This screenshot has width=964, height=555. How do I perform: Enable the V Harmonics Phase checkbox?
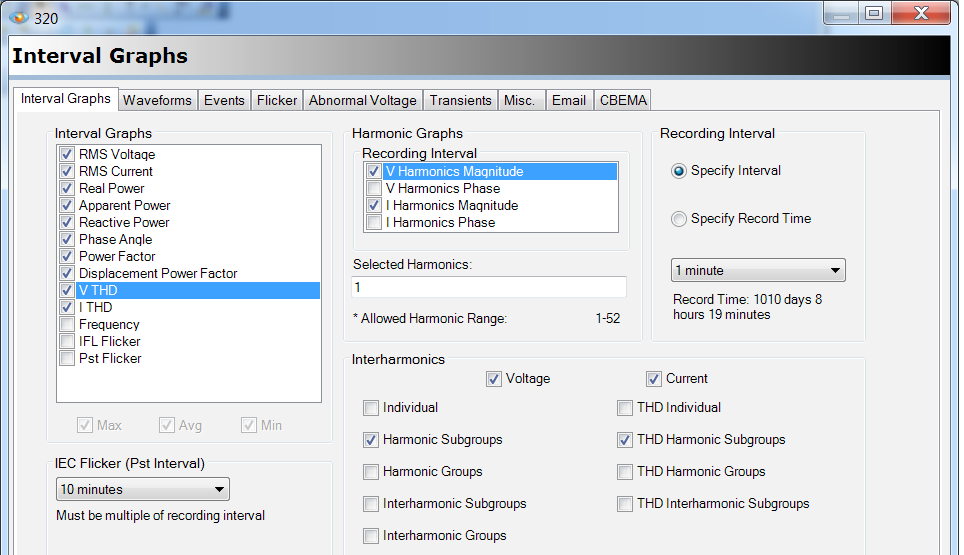pos(373,188)
